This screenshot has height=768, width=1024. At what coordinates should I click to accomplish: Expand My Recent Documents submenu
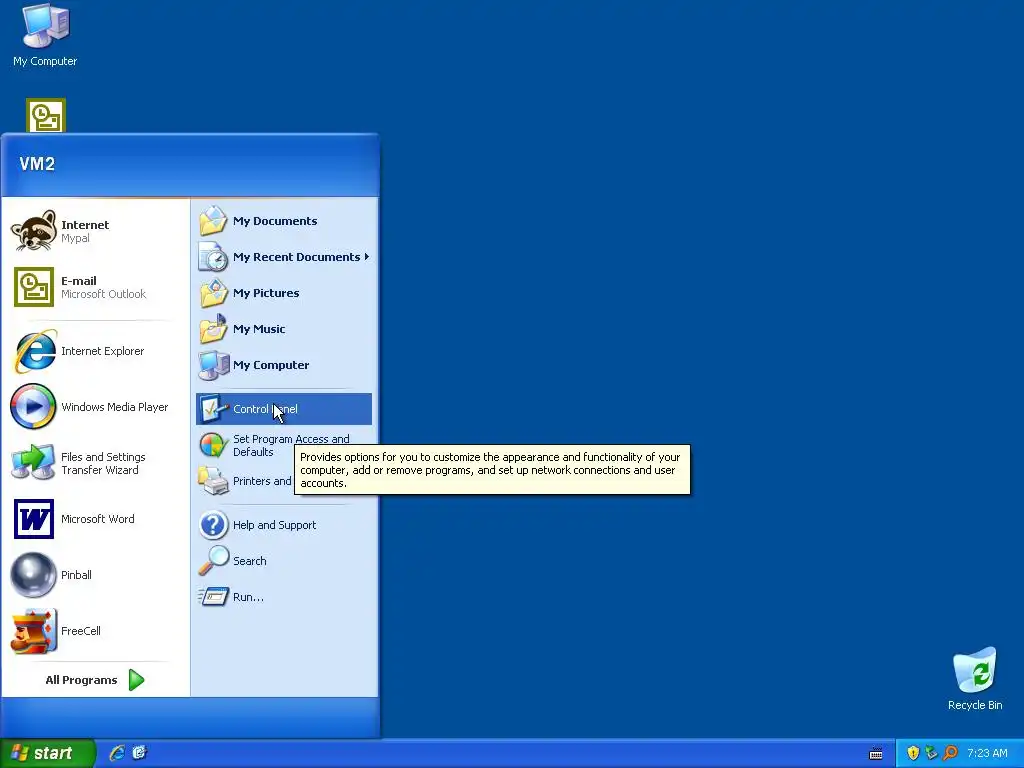pos(283,257)
